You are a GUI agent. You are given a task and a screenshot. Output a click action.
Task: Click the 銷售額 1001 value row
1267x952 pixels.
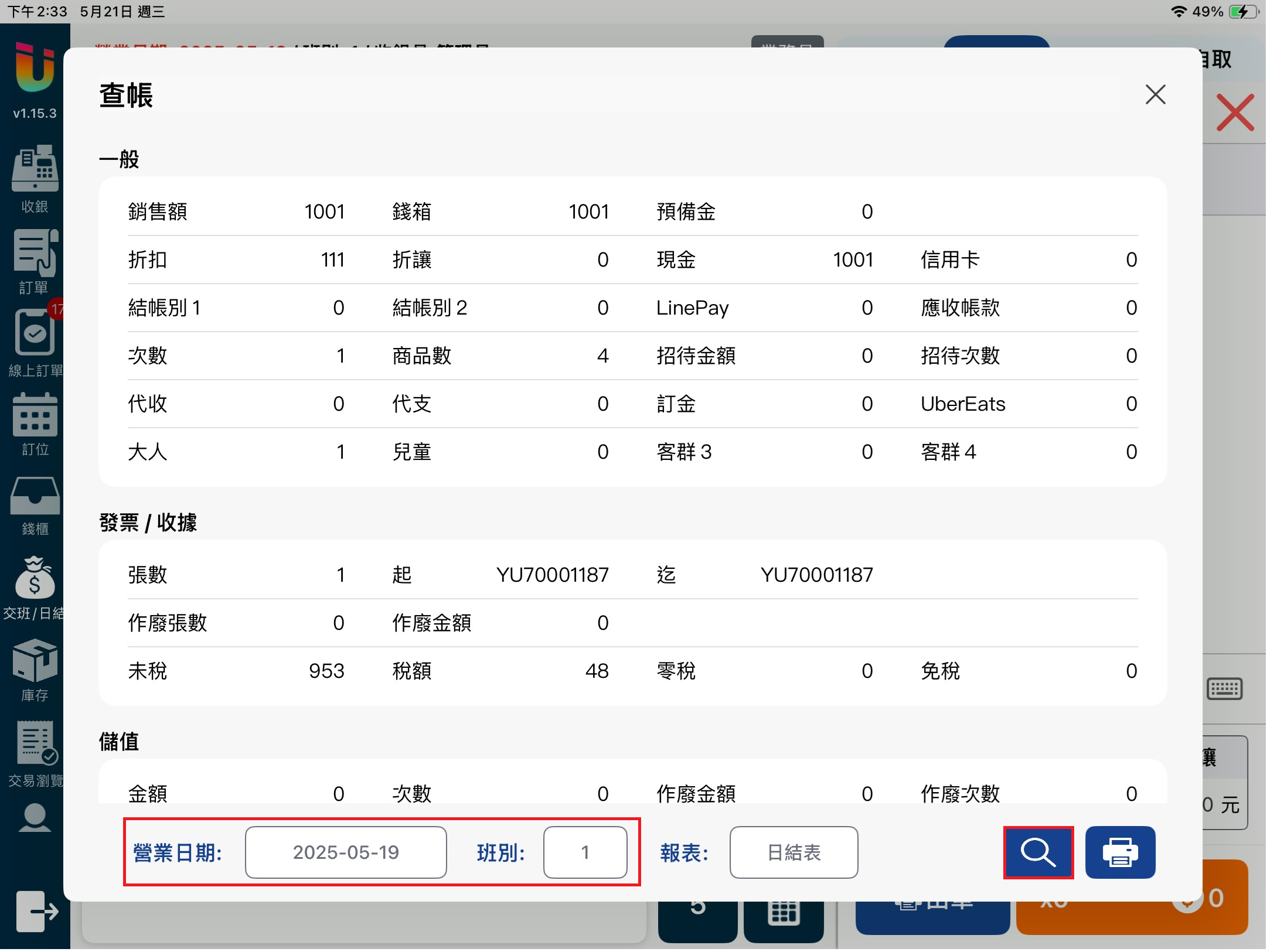(236, 211)
